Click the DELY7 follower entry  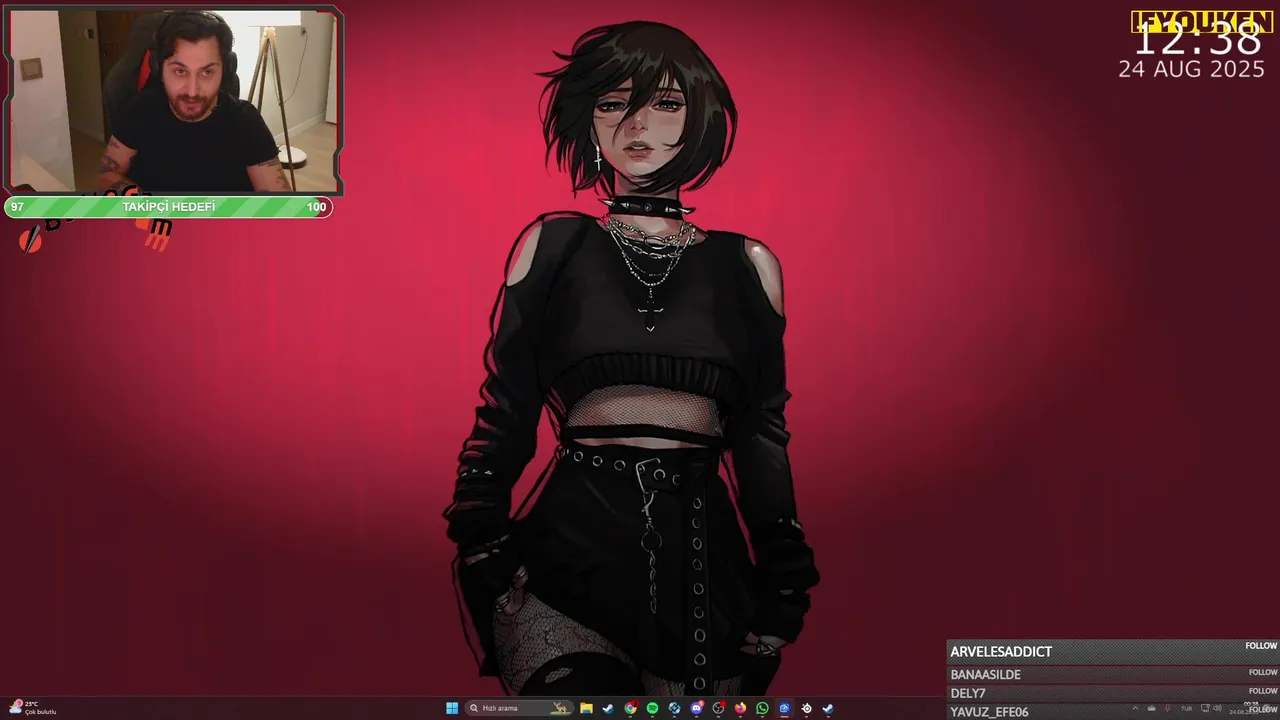1113,693
